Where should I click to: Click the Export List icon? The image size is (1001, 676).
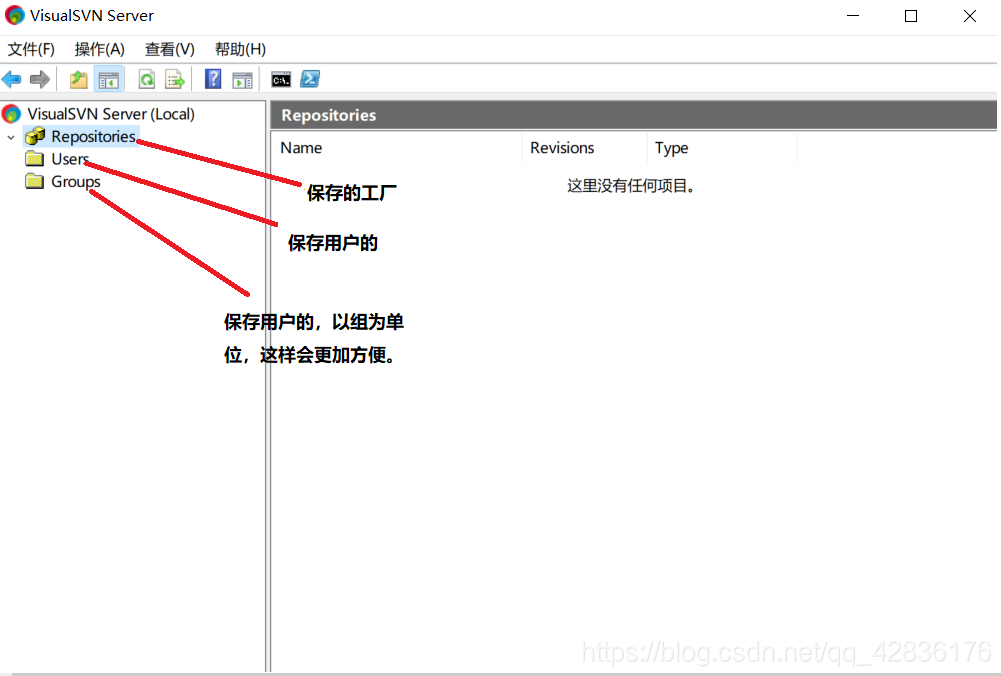(x=175, y=80)
